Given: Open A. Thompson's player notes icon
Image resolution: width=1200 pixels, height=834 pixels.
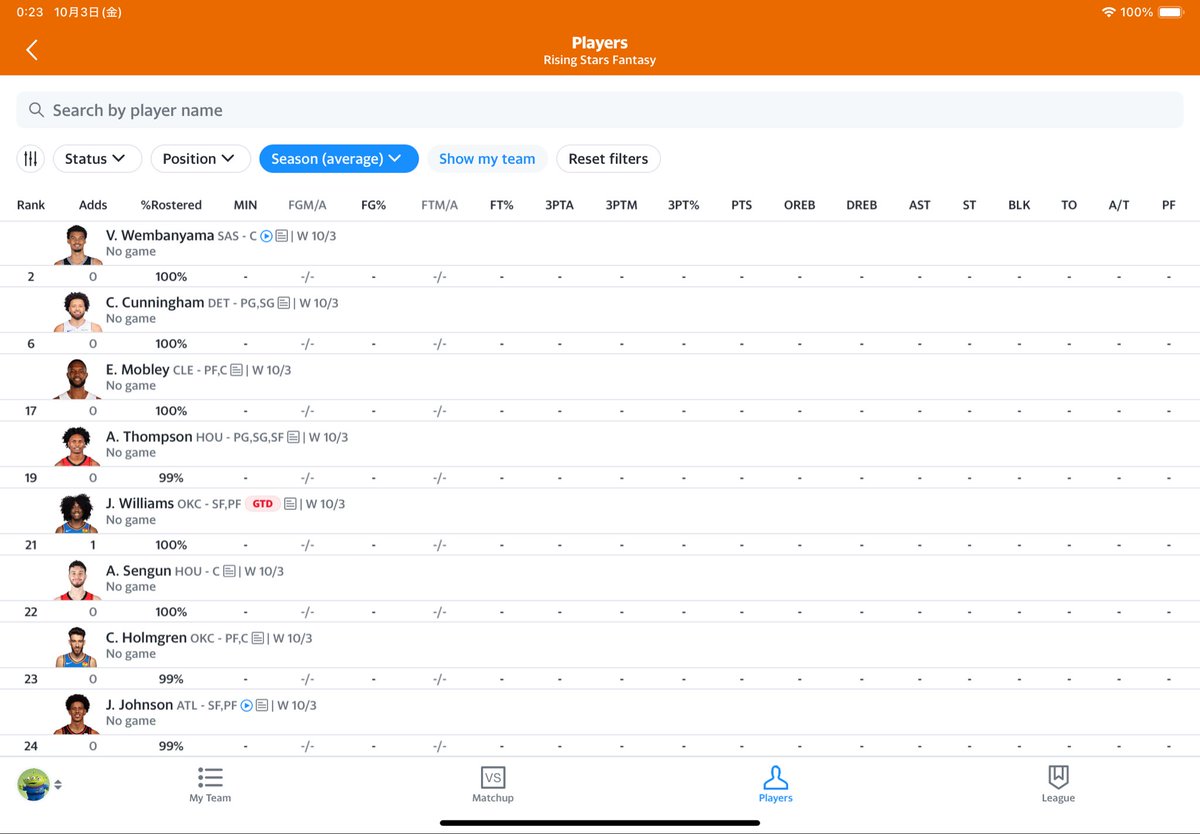Looking at the screenshot, I should click(x=294, y=437).
